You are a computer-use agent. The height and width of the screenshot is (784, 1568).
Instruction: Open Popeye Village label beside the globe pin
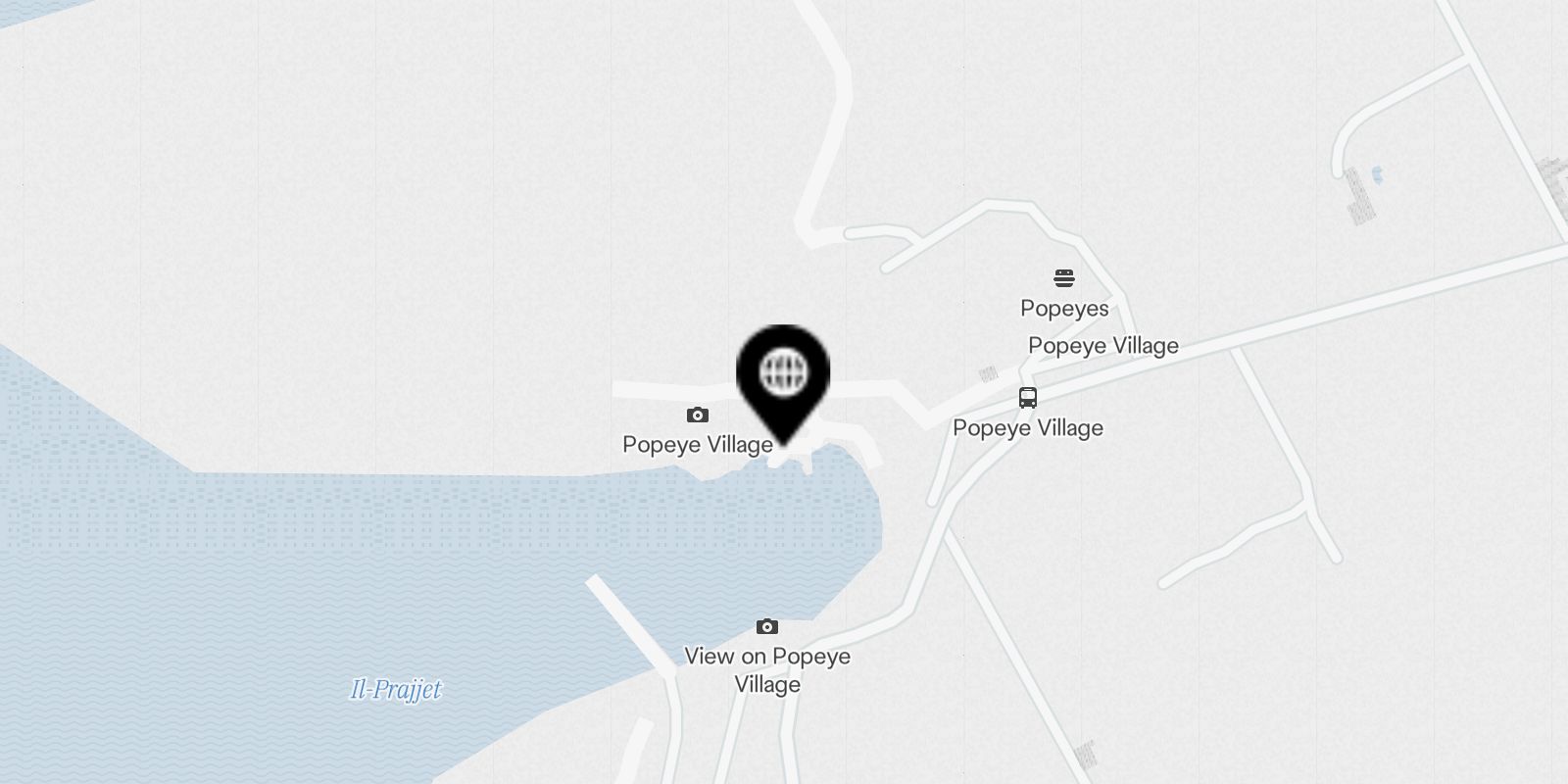(698, 445)
